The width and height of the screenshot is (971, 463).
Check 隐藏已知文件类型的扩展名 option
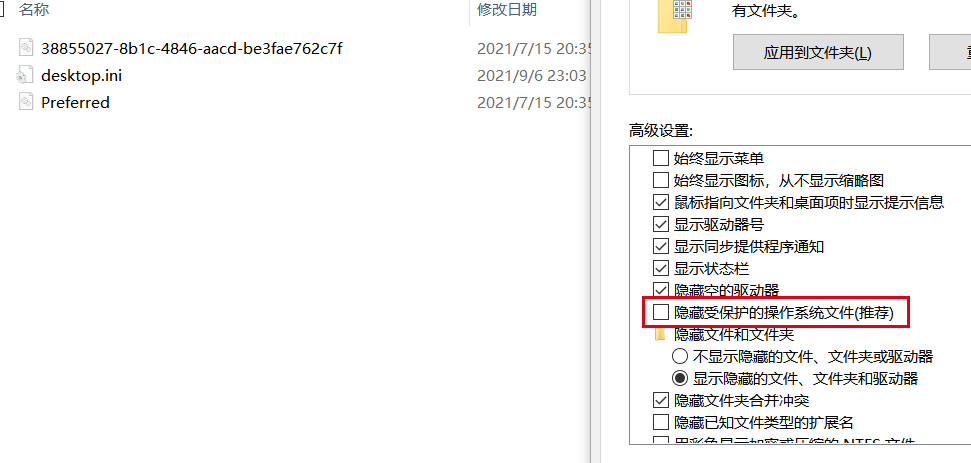coord(661,422)
